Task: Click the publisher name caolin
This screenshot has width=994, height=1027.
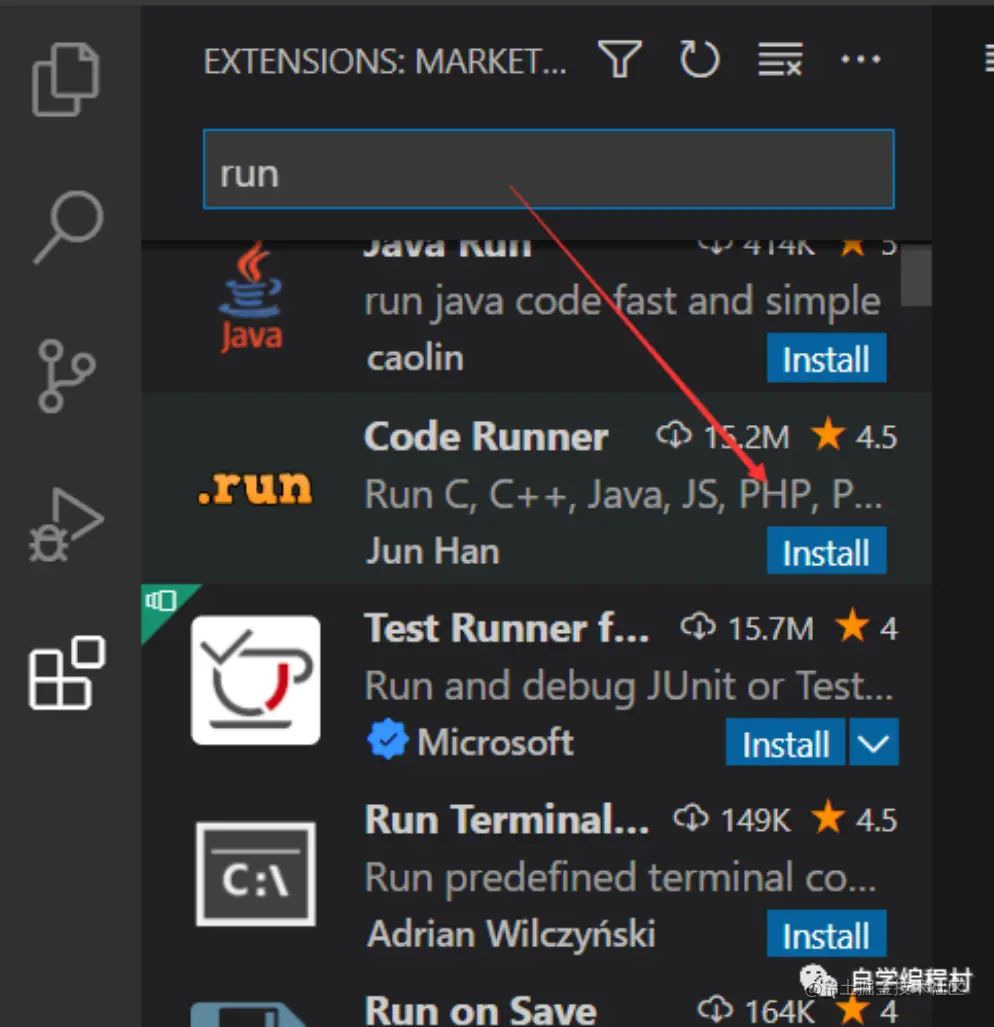Action: (x=415, y=358)
